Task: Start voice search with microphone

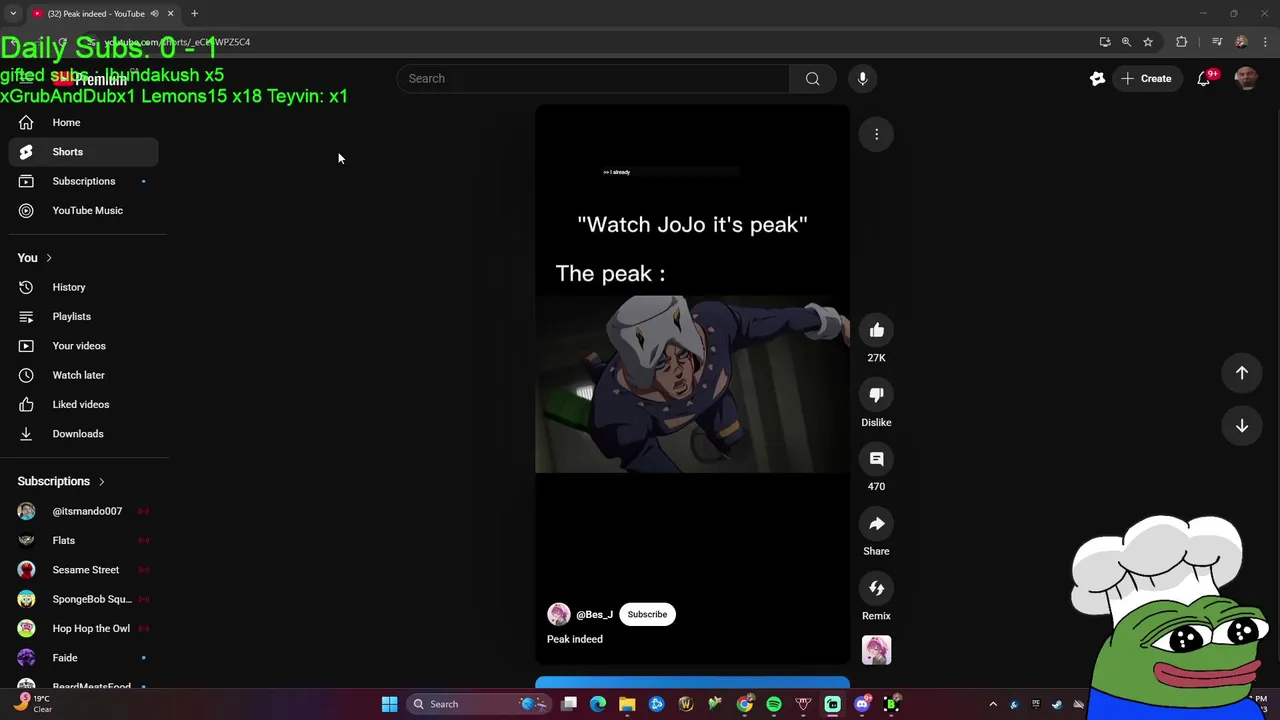Action: (862, 78)
